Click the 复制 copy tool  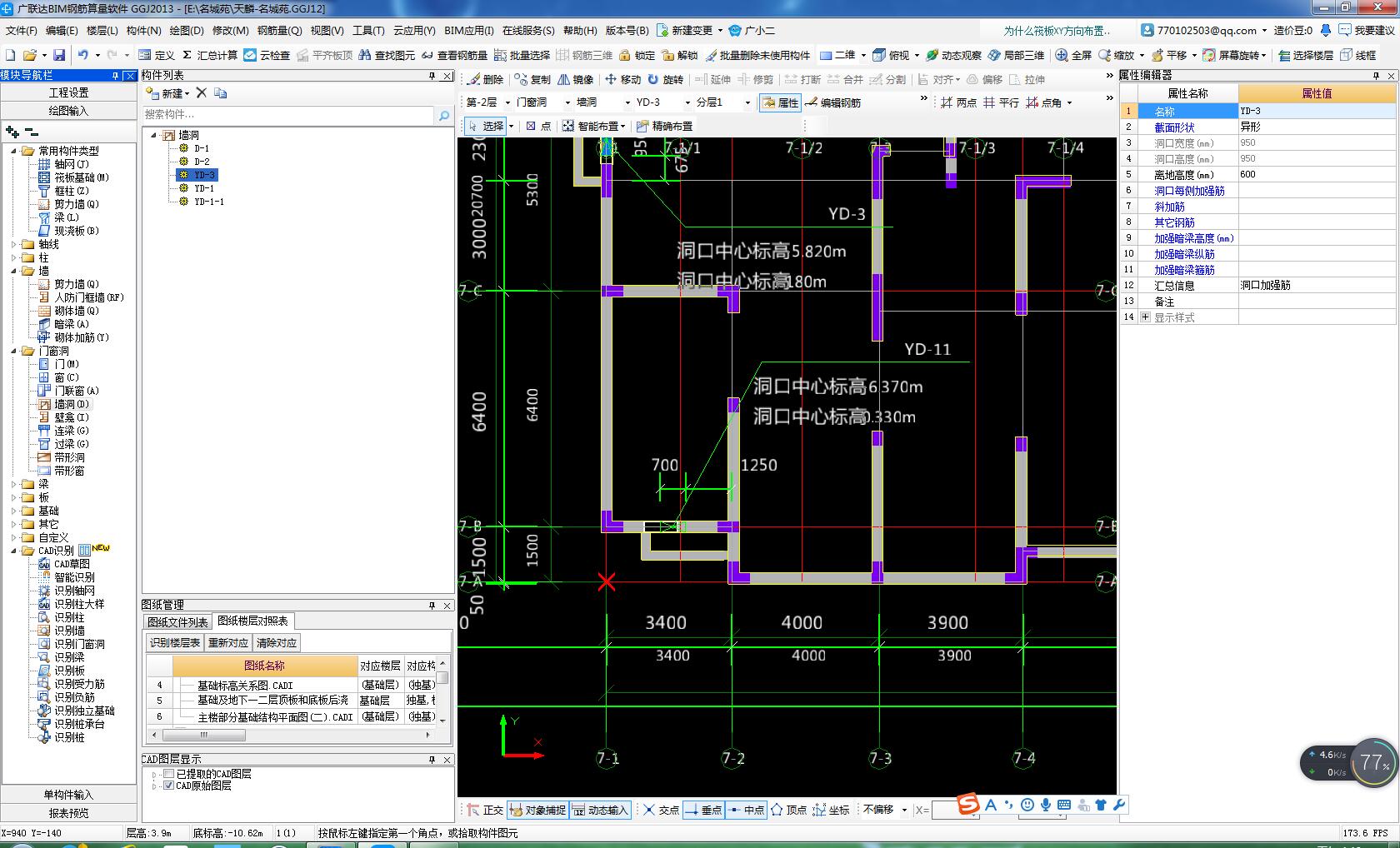coord(532,79)
